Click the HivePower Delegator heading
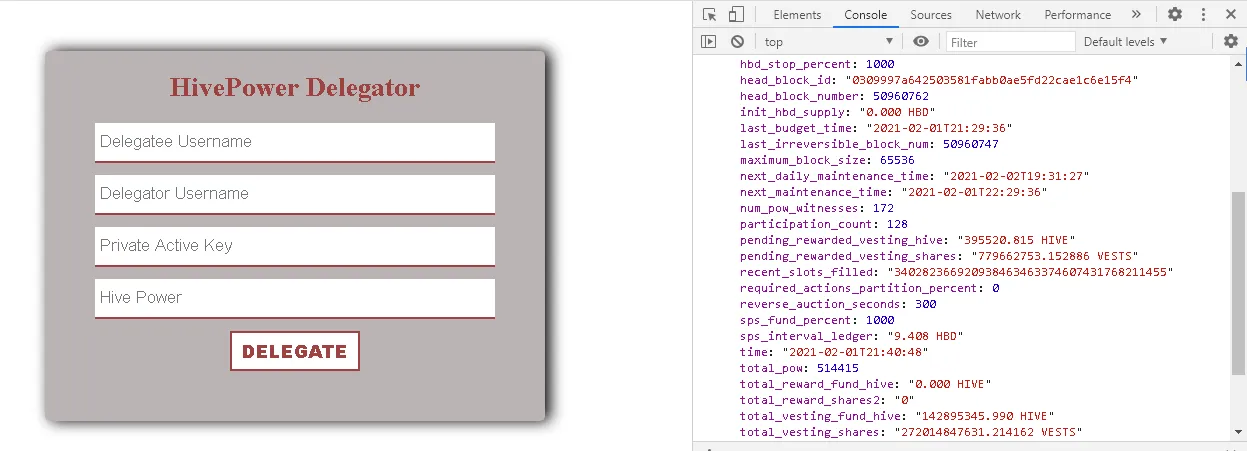 [x=295, y=88]
